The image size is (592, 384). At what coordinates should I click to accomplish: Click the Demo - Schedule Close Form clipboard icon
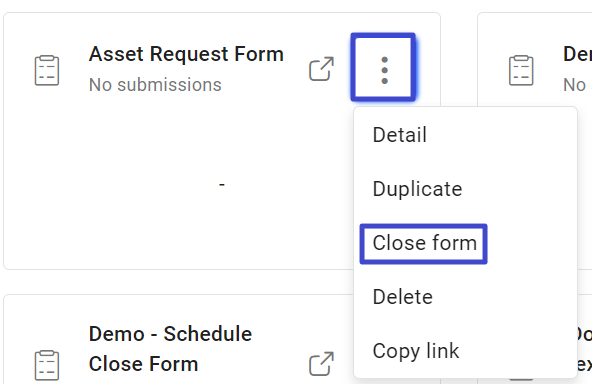click(x=47, y=365)
